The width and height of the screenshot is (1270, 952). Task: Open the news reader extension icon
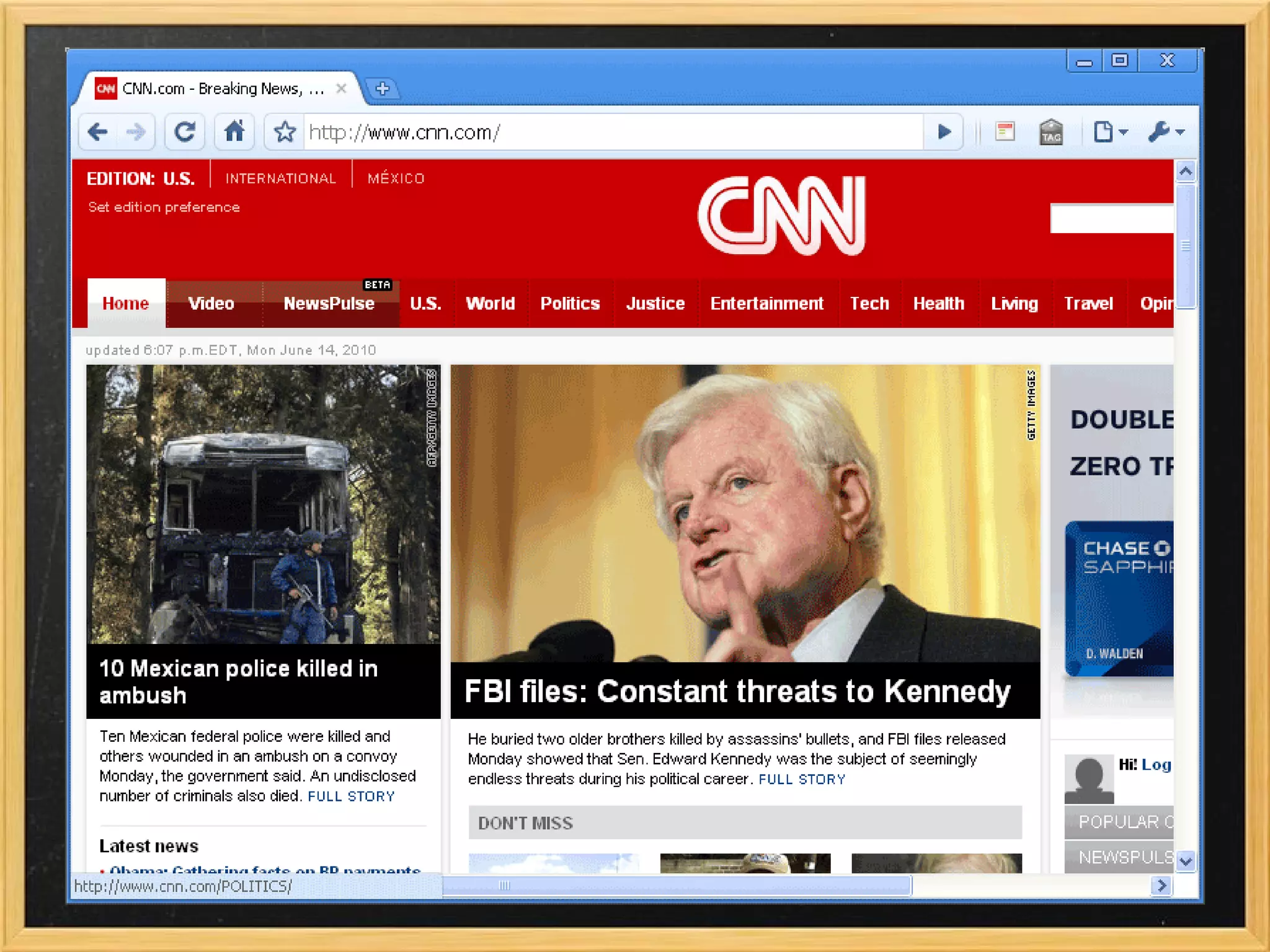point(1005,131)
